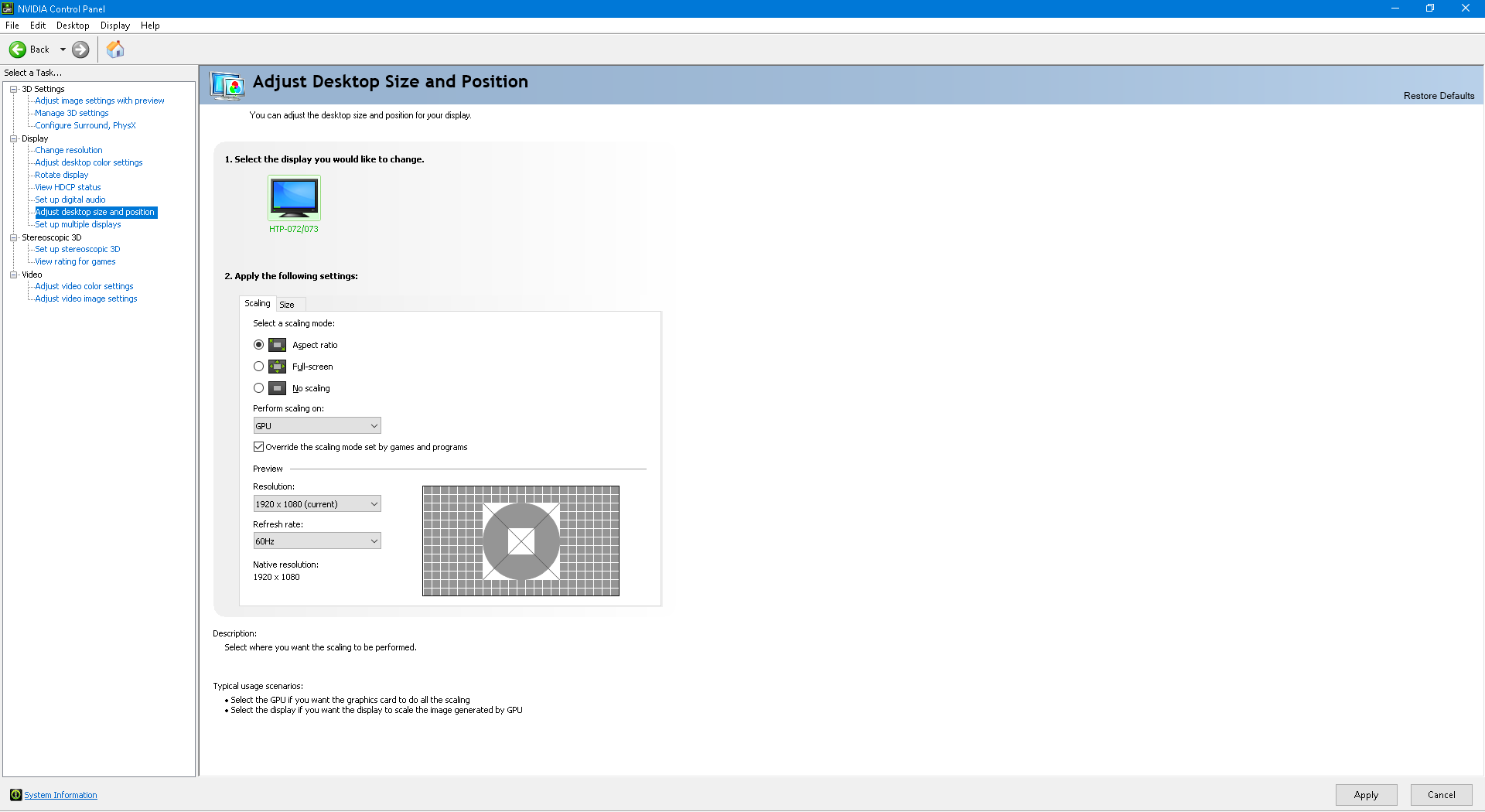Click the Cancel button
The image size is (1485, 812).
pyautogui.click(x=1441, y=795)
